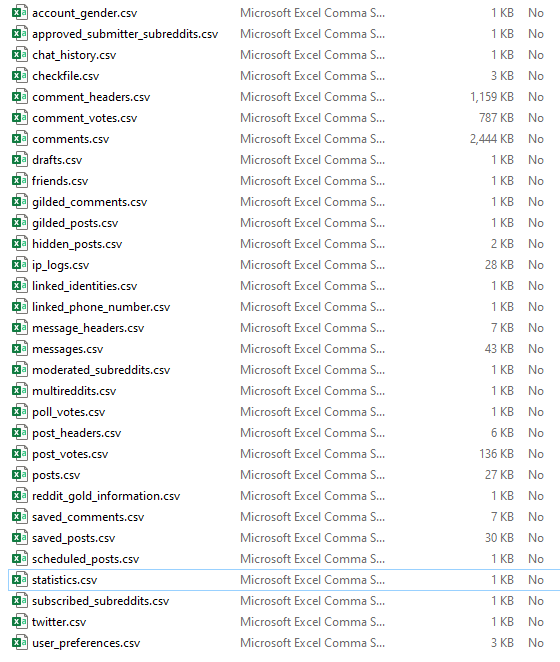Select the subscribed_subreddits.csv file
This screenshot has width=560, height=662.
point(101,601)
